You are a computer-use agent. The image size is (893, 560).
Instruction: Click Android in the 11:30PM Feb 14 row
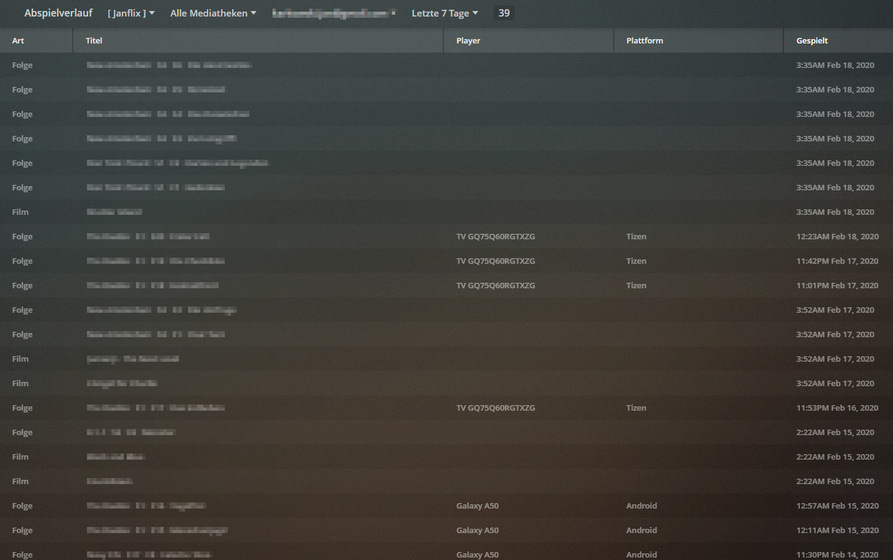tap(641, 554)
